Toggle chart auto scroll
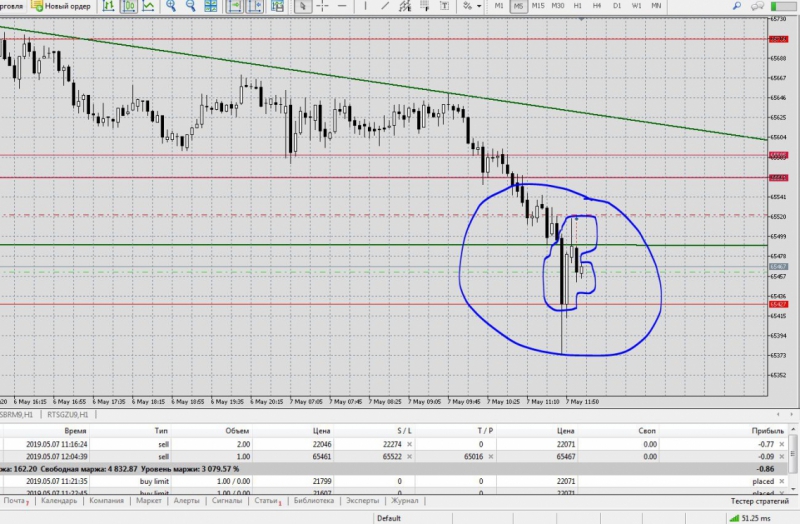Image resolution: width=800 pixels, height=524 pixels. coord(234,6)
